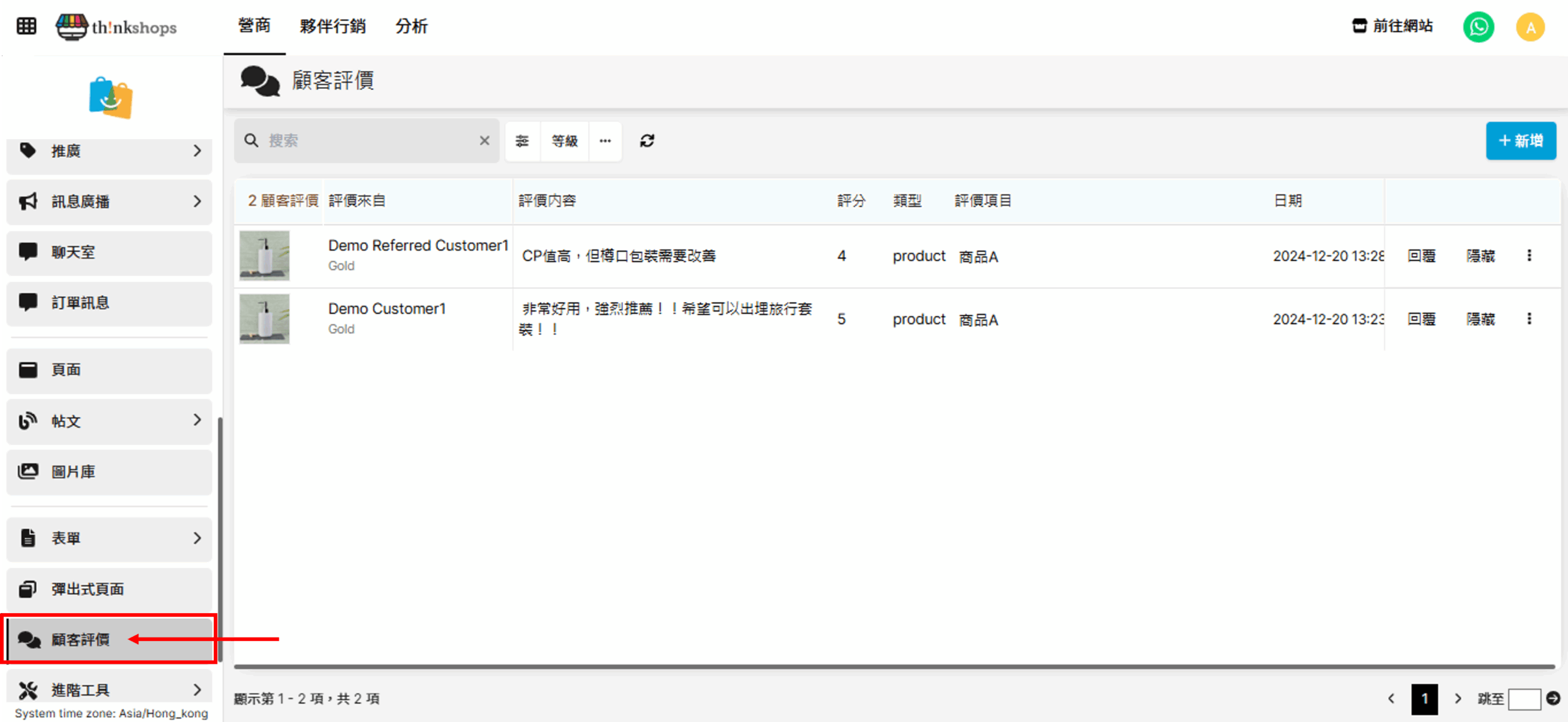The image size is (1568, 722).
Task: Expand the 推廣 sidebar menu
Action: coord(109,151)
